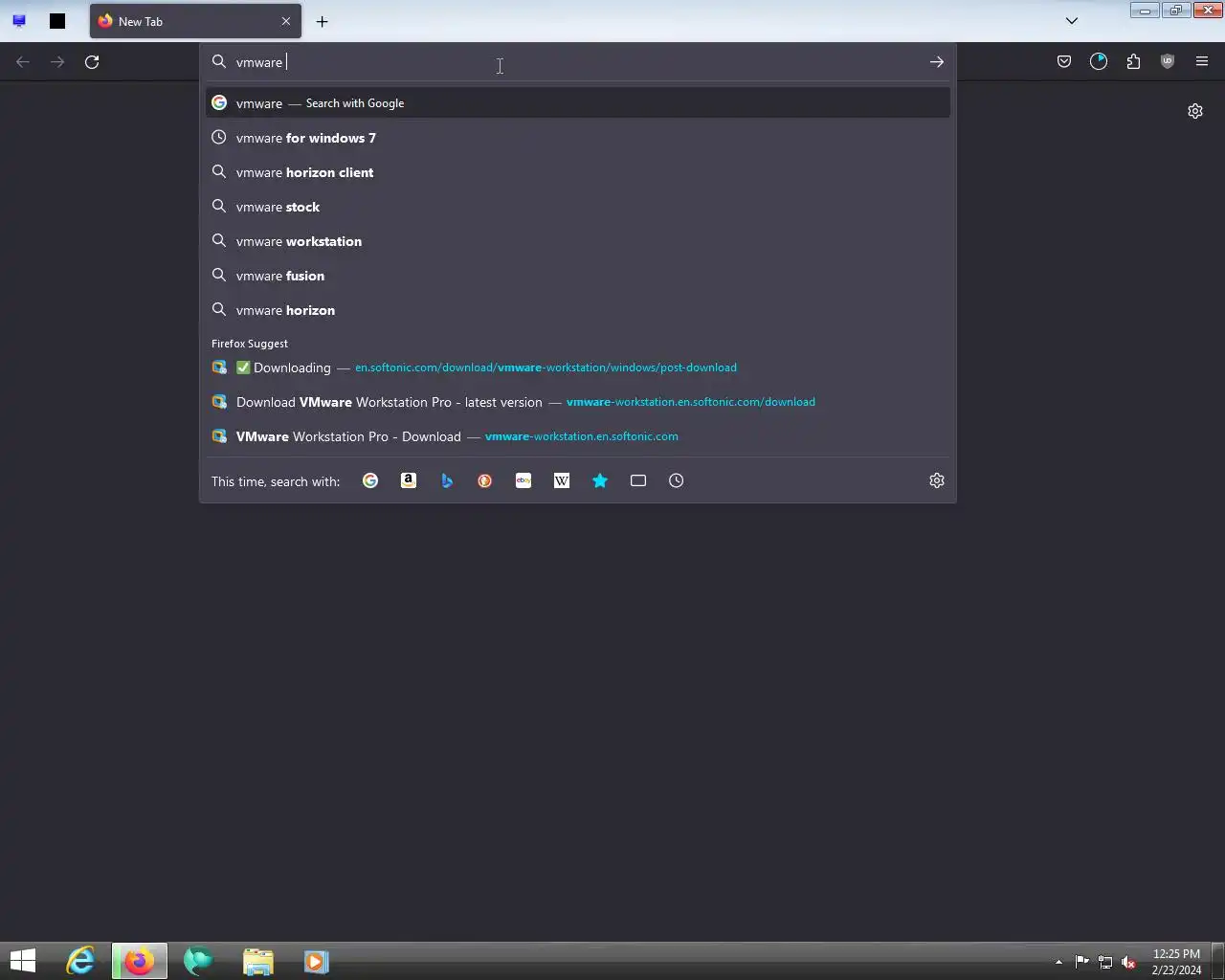Select 'vmware for windows 7' history suggestion
This screenshot has height=980, width=1225.
pyautogui.click(x=578, y=138)
